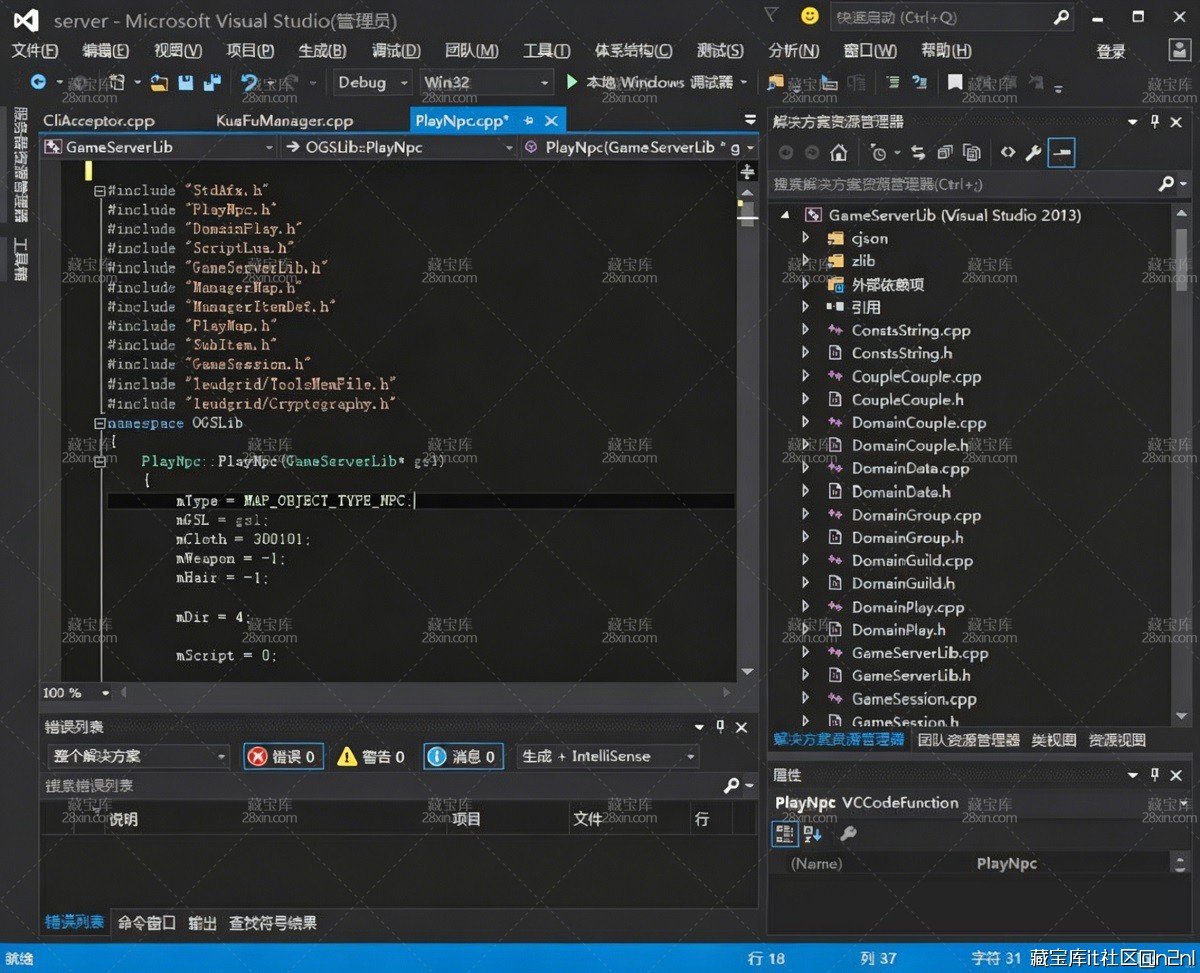Expand the cjson folder node

(806, 238)
